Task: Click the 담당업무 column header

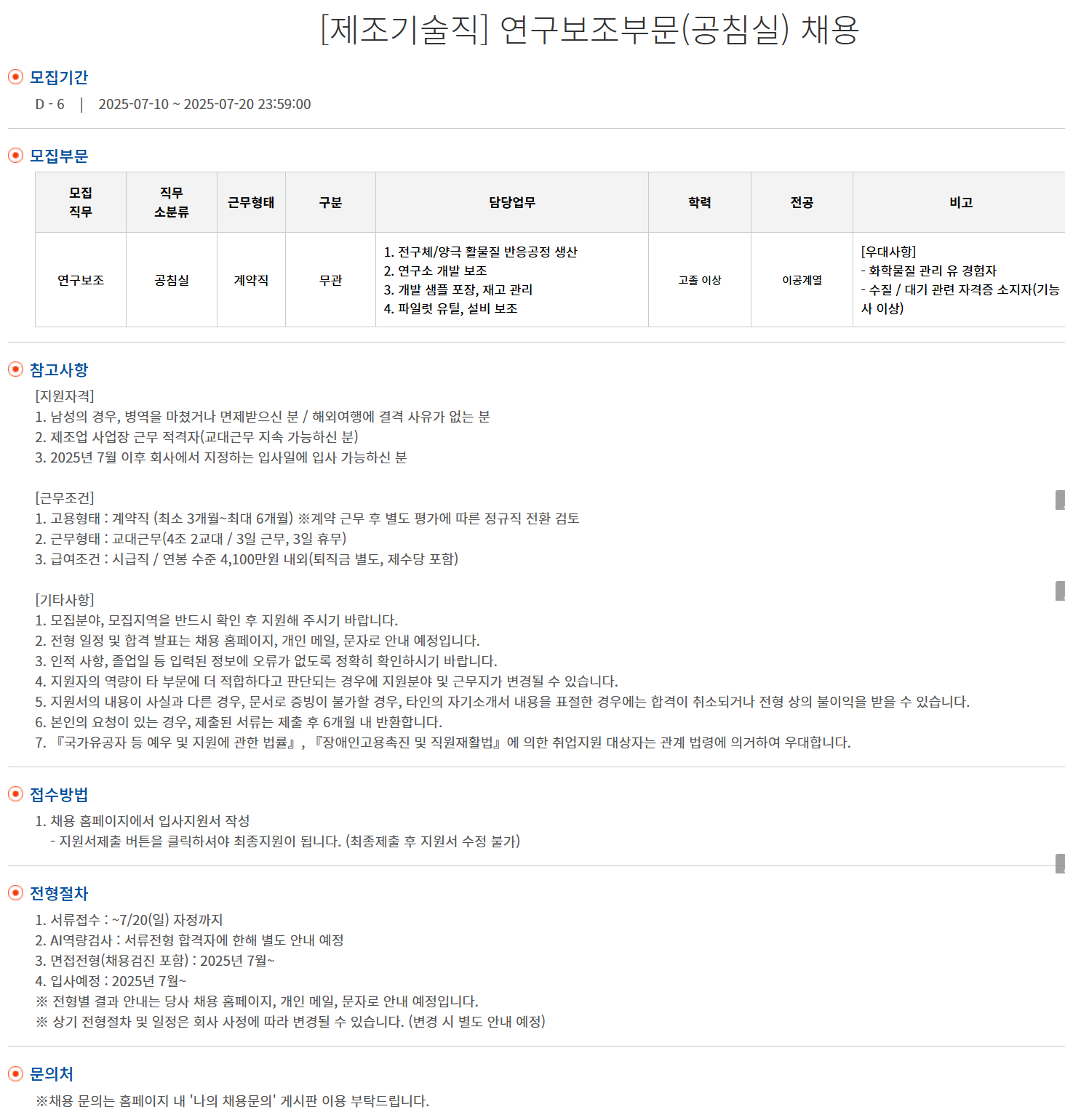Action: coord(512,202)
